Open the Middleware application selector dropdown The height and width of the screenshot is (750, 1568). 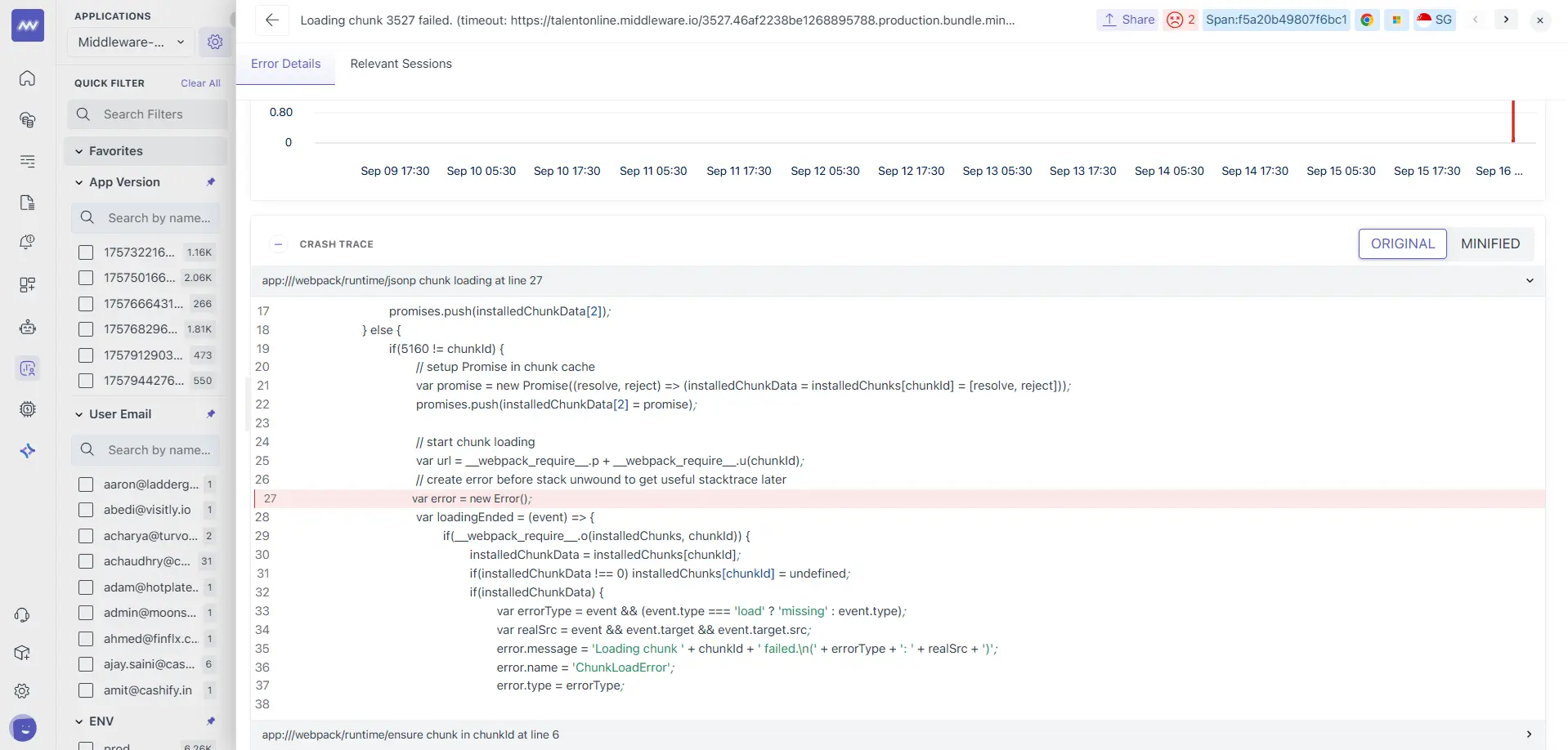point(129,42)
